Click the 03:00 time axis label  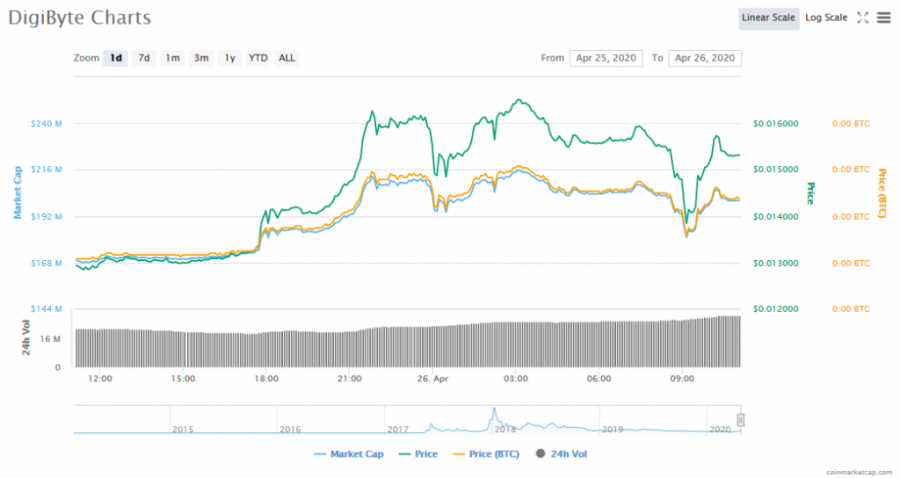tap(516, 379)
